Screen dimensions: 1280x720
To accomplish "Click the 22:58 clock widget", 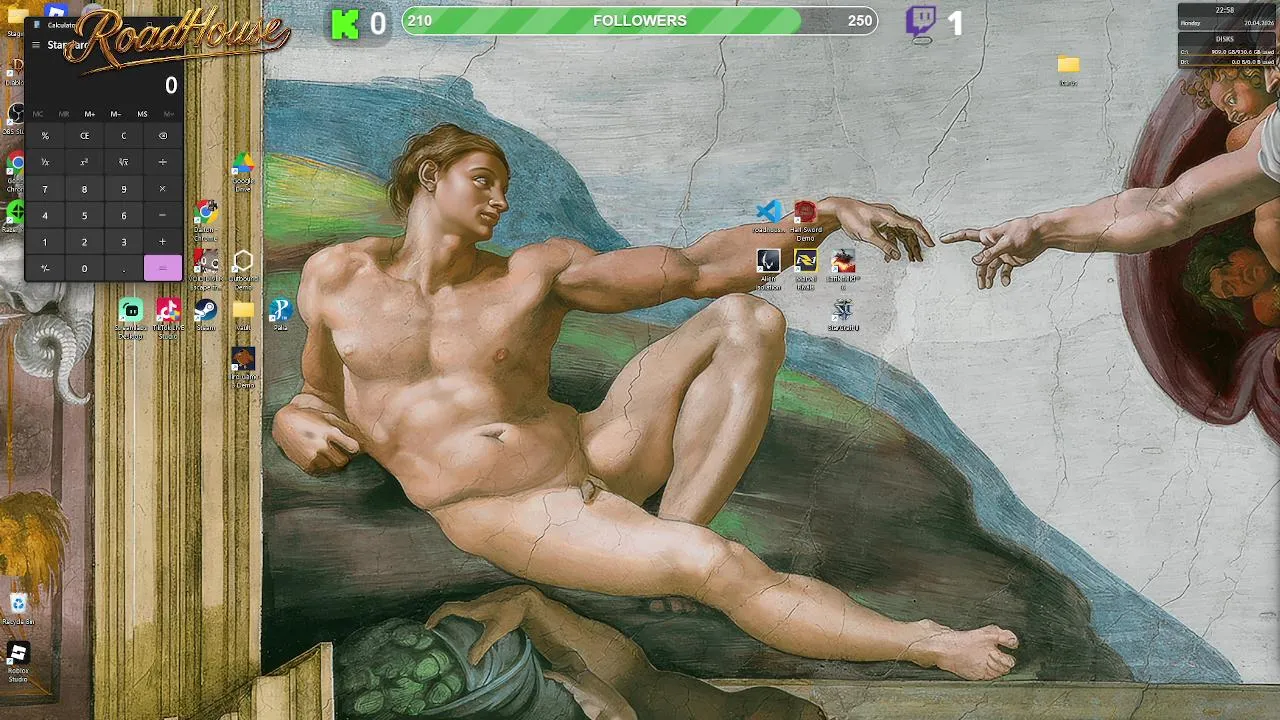I will coord(1226,16).
